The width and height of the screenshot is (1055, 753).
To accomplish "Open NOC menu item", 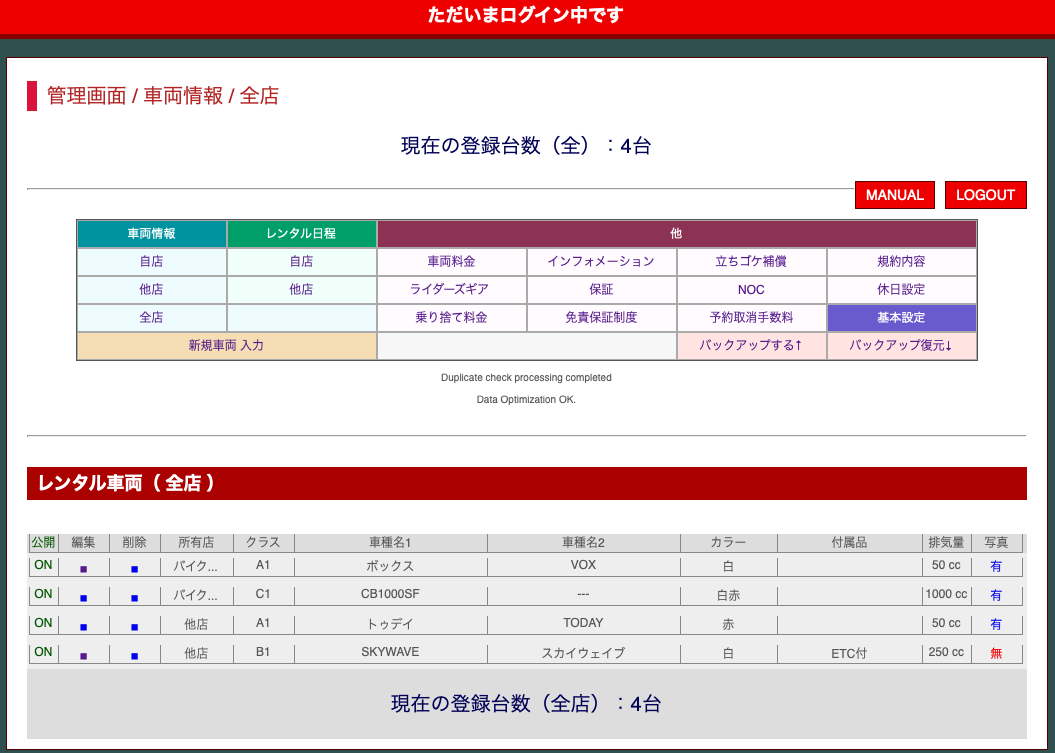I will pos(751,290).
